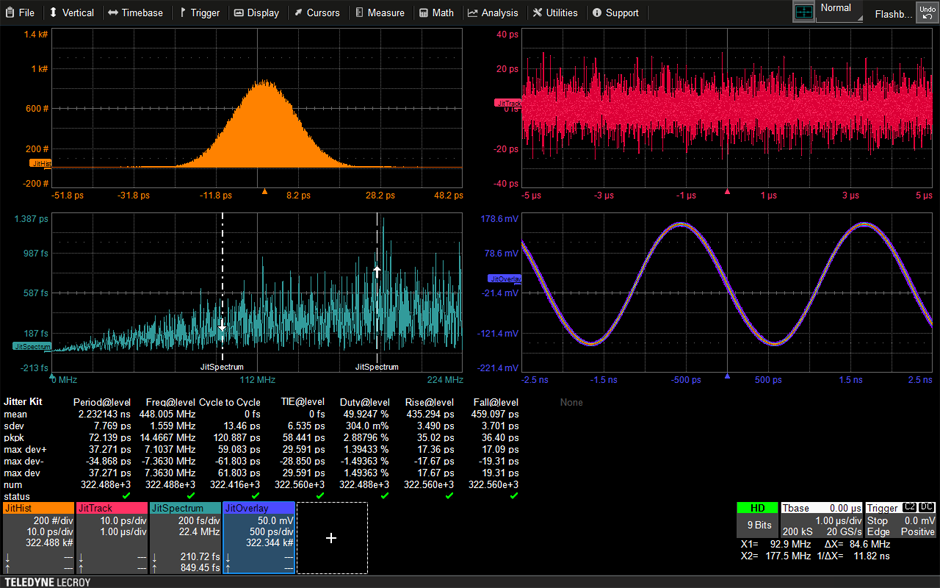Image resolution: width=940 pixels, height=588 pixels.
Task: Select the JitSpectrum descriptor box
Action: click(185, 538)
